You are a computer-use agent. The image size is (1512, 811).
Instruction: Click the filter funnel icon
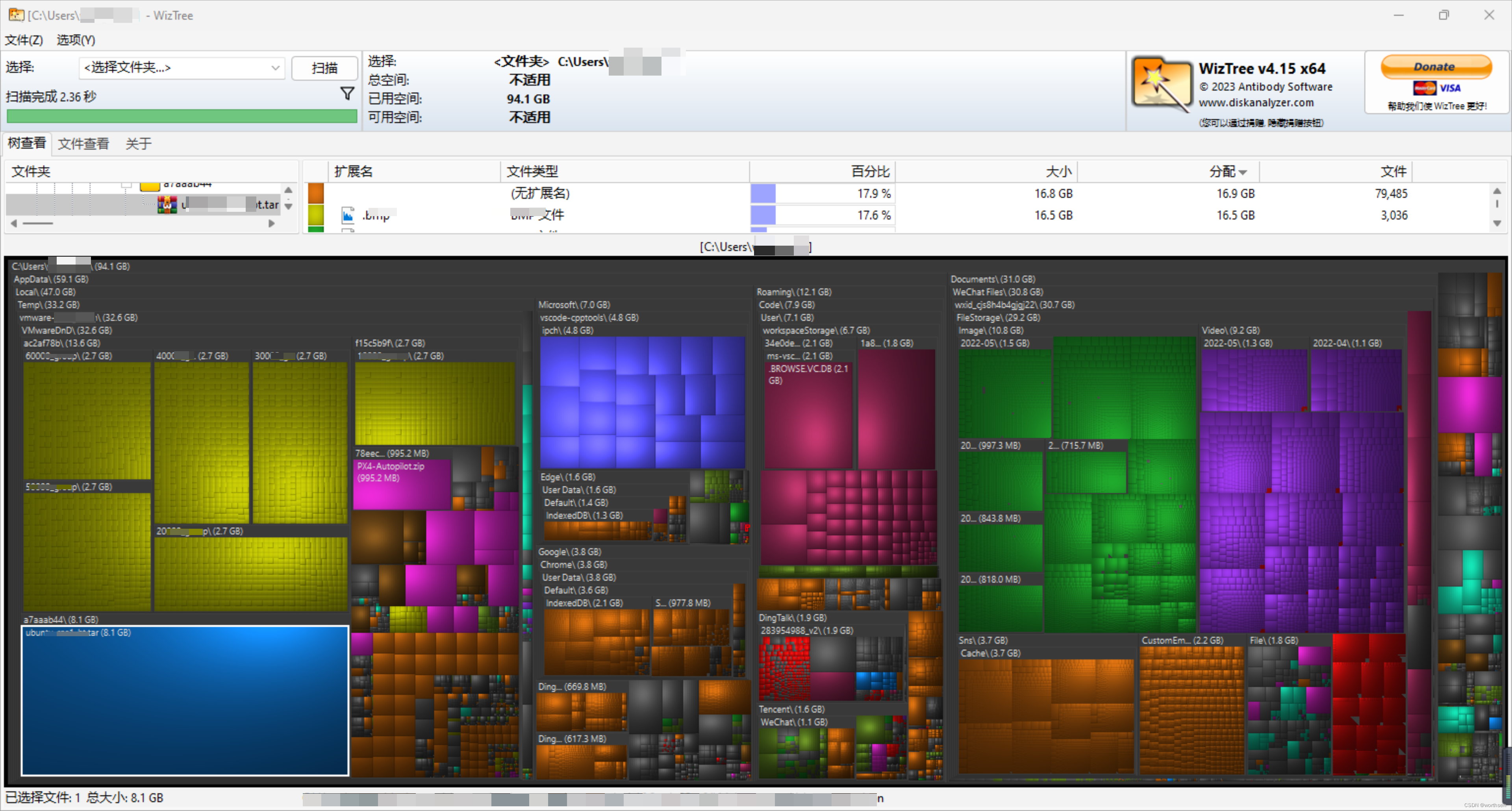pos(347,93)
